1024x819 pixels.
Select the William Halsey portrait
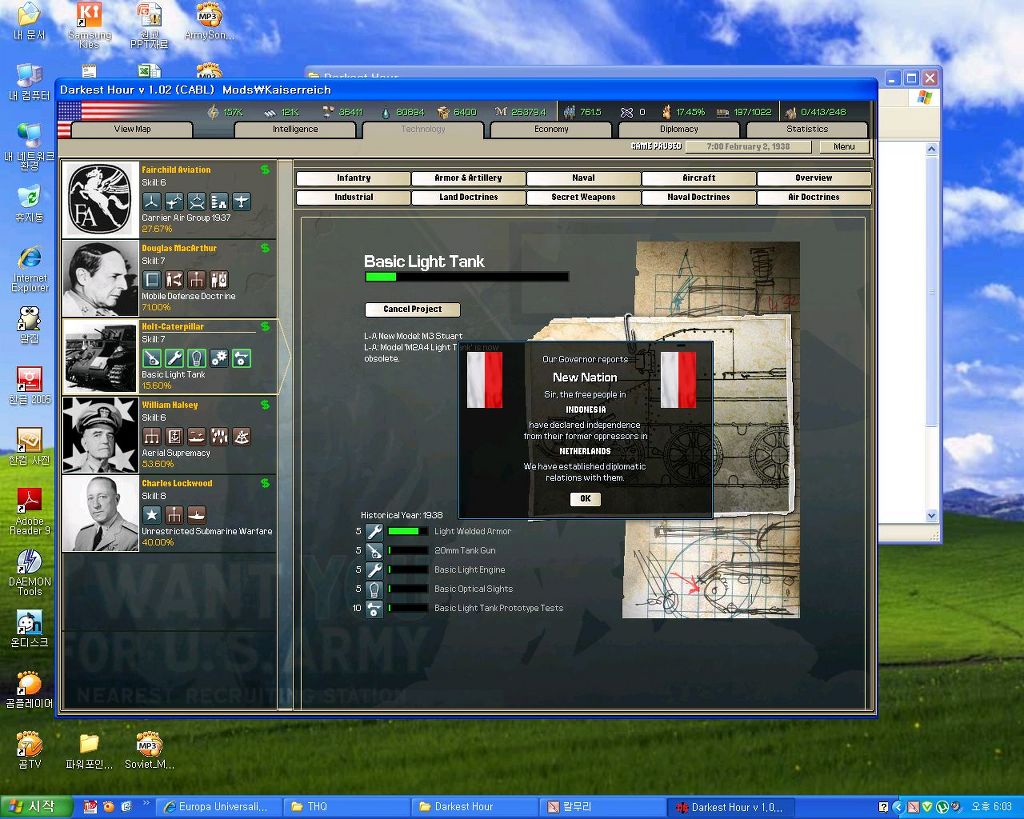tap(101, 435)
